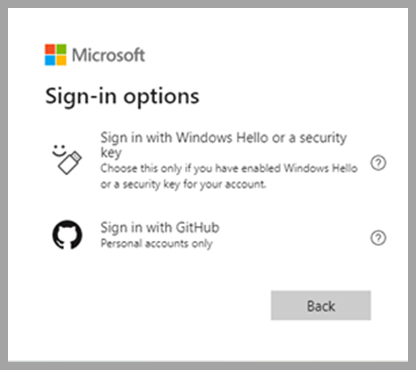The image size is (416, 370).
Task: Click the 'Choose this only if' description text
Action: click(229, 176)
